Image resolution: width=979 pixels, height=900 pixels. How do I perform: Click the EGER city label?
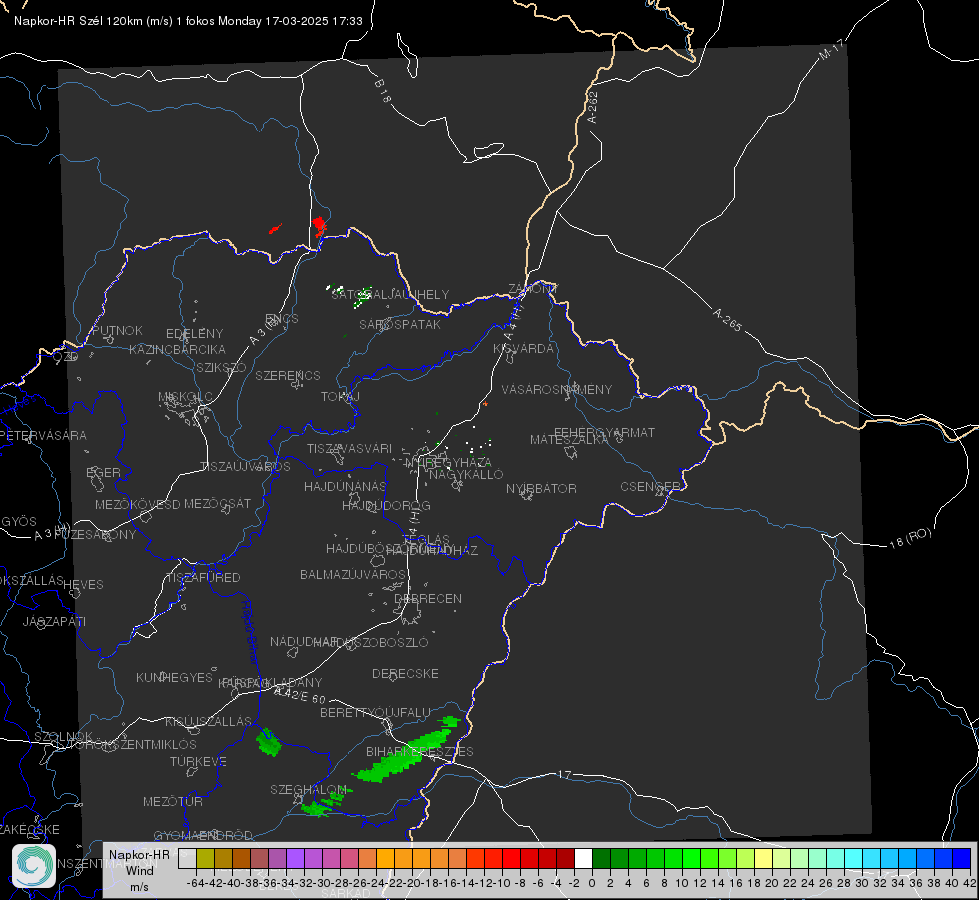104,472
